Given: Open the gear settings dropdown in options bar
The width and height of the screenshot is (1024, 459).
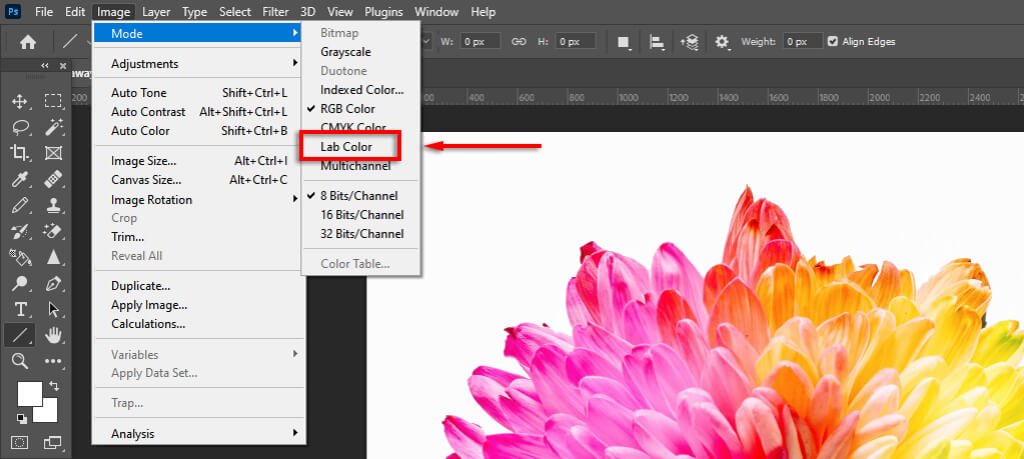Looking at the screenshot, I should tap(722, 42).
